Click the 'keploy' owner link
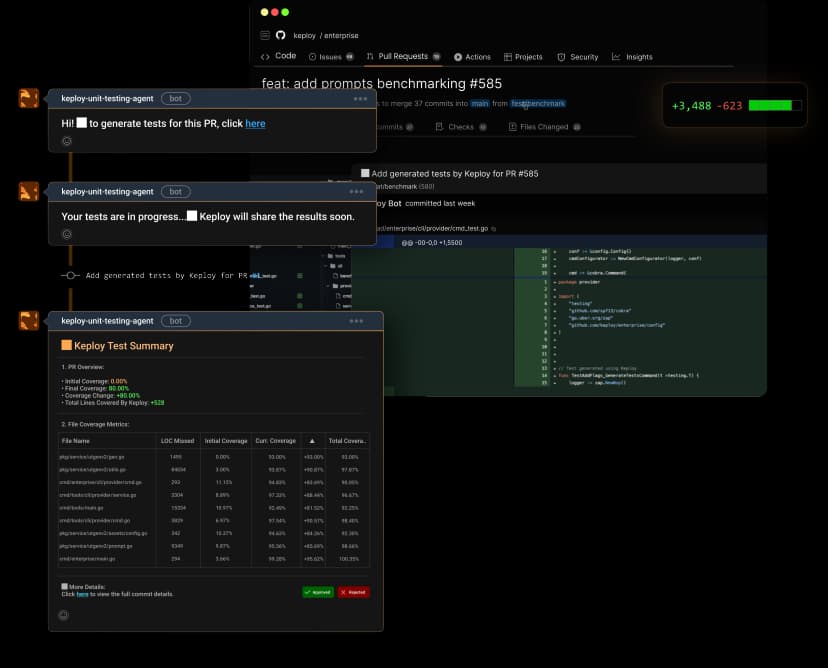The image size is (828, 668). pyautogui.click(x=304, y=35)
